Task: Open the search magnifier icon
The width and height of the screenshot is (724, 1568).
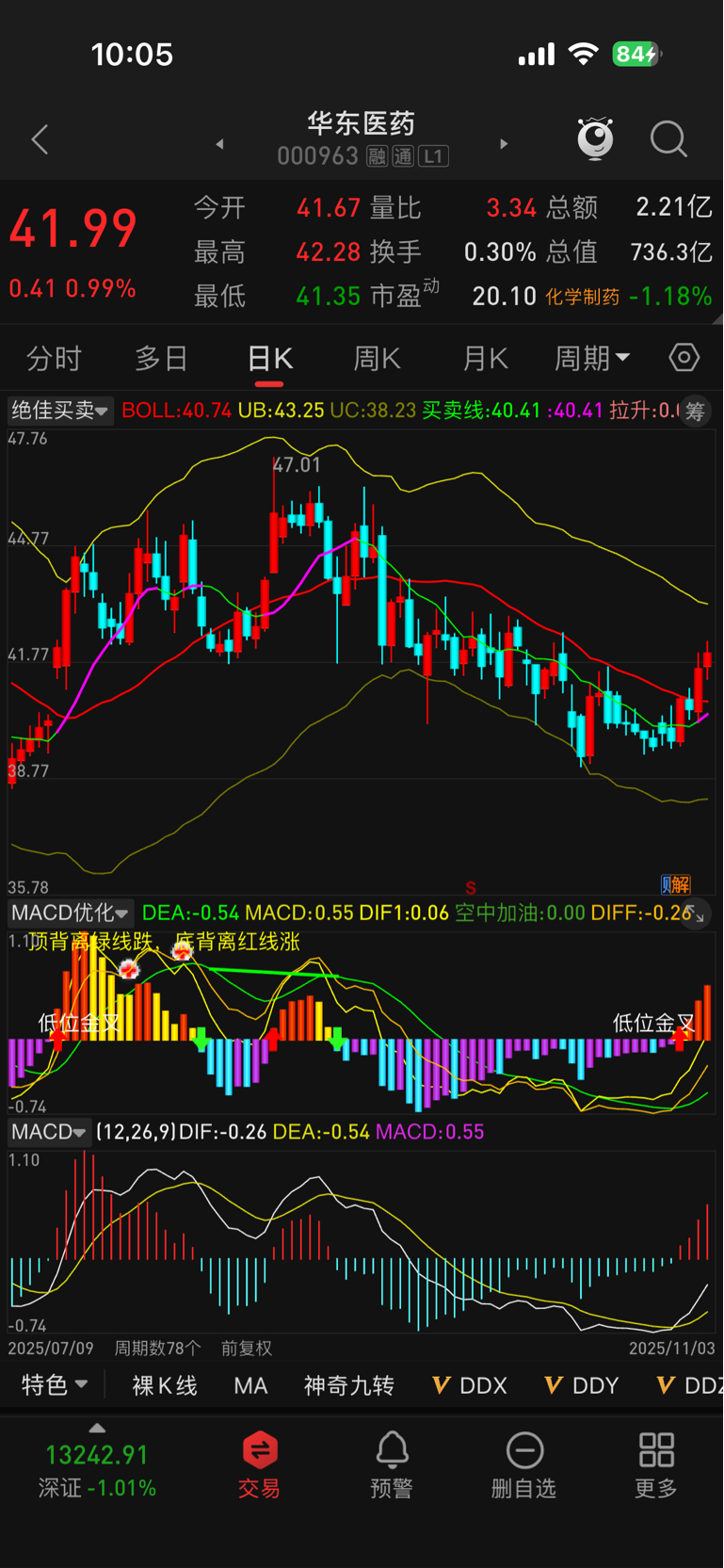Action: (x=668, y=139)
